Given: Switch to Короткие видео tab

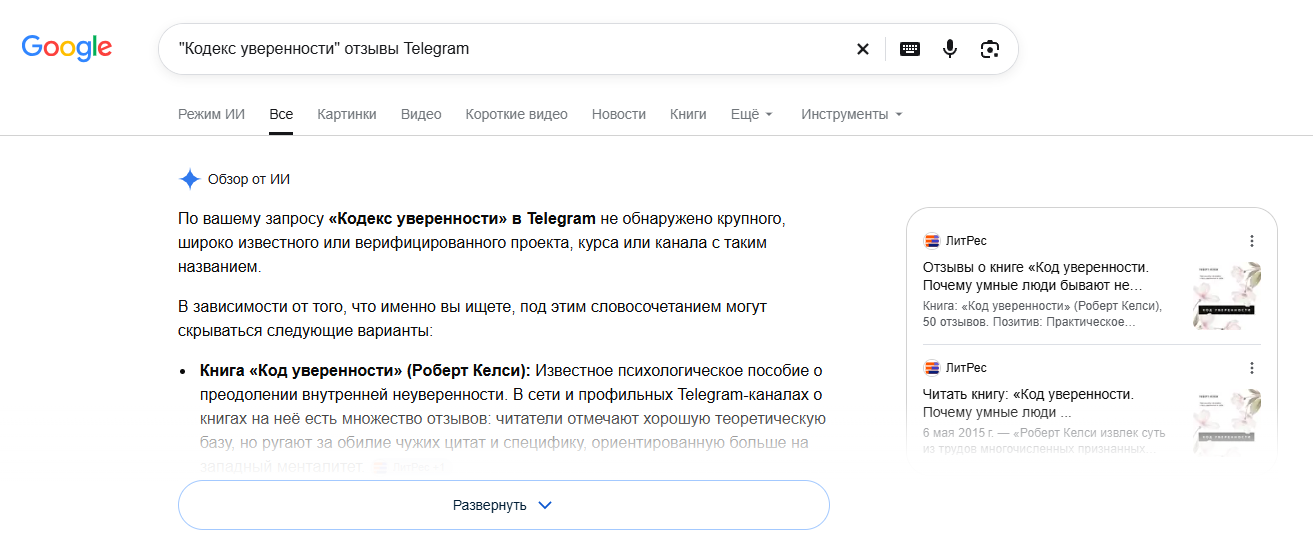Looking at the screenshot, I should point(516,114).
